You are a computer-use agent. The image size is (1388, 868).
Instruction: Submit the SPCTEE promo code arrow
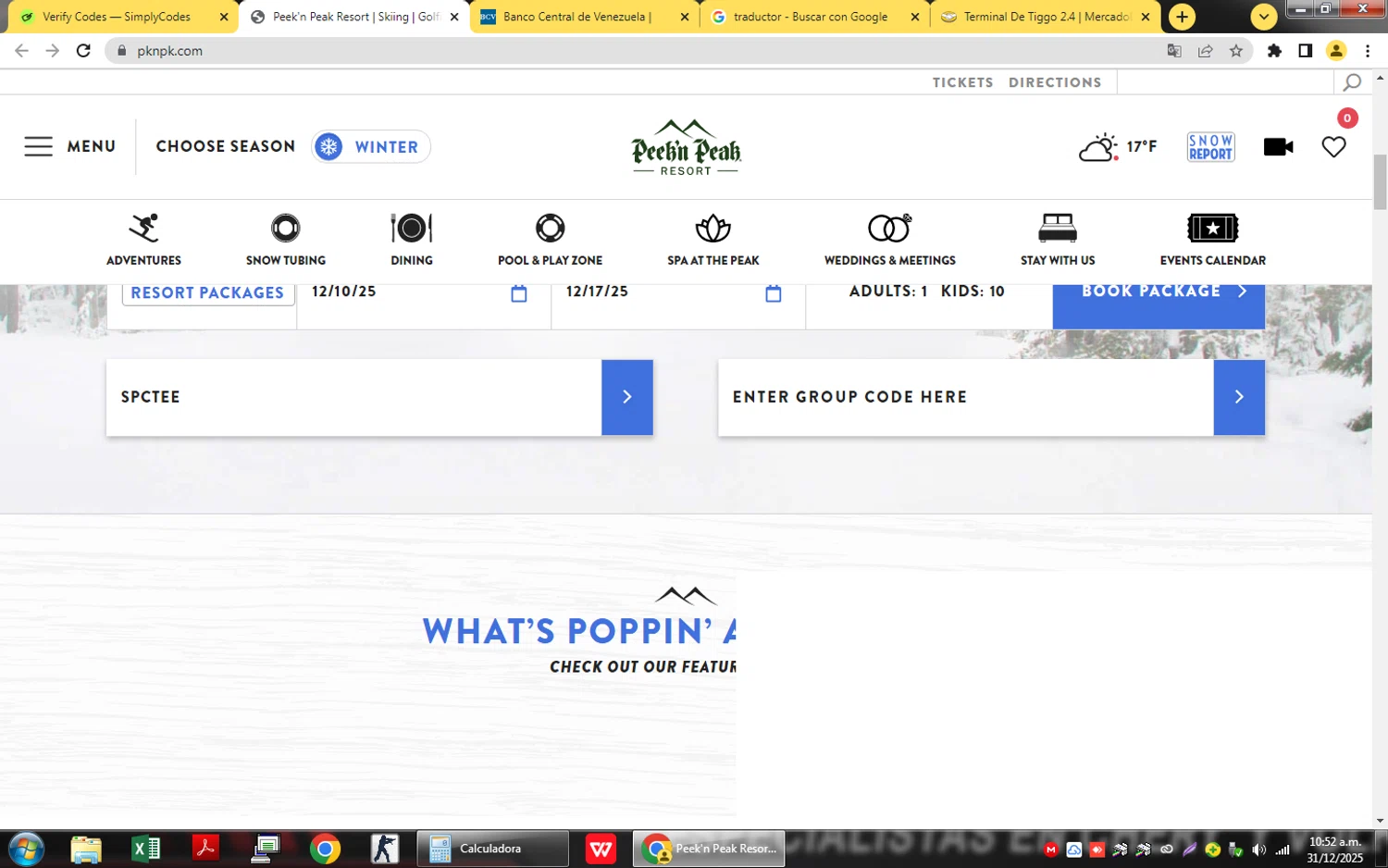[x=627, y=397]
